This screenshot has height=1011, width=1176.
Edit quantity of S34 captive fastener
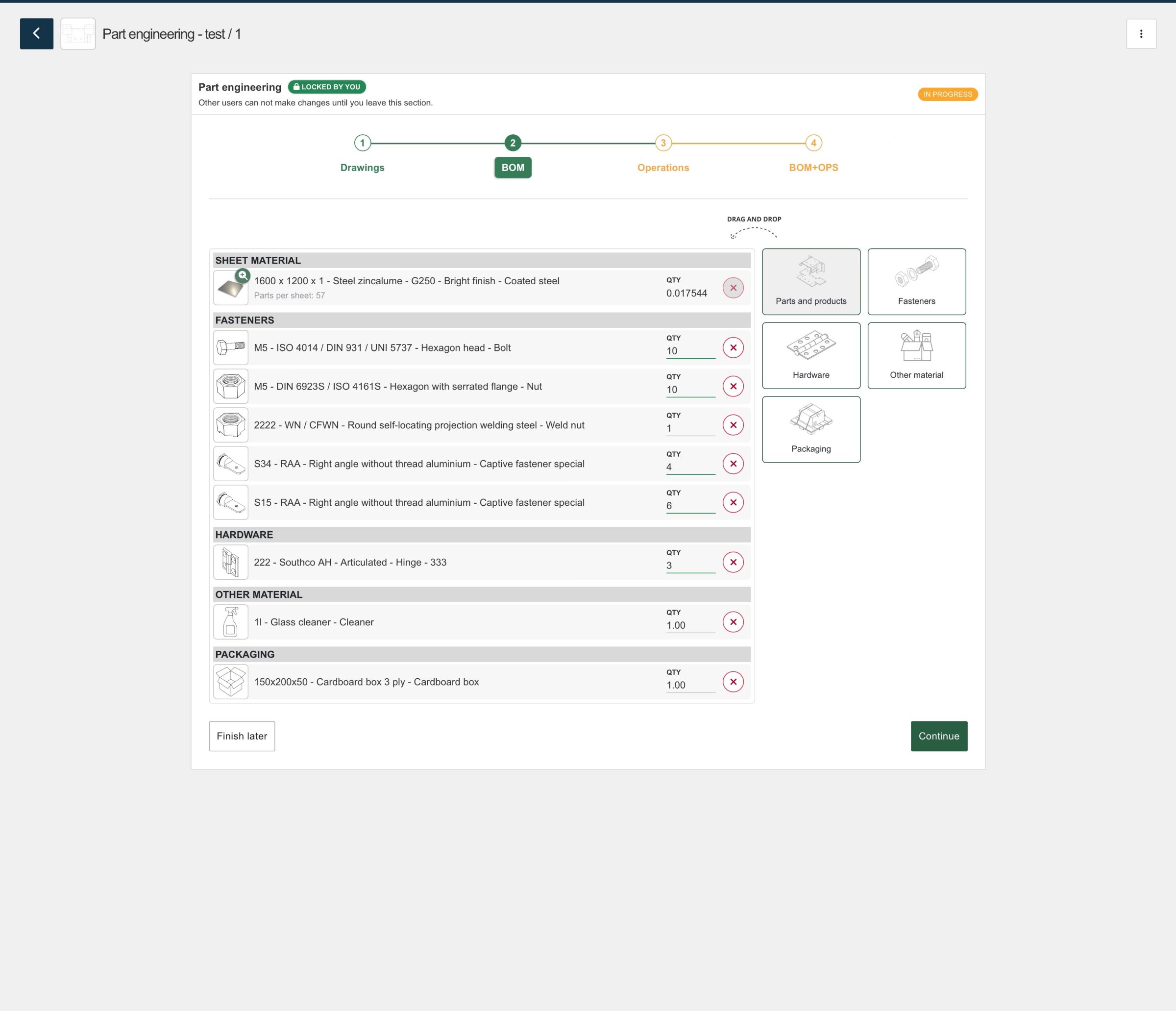click(689, 467)
